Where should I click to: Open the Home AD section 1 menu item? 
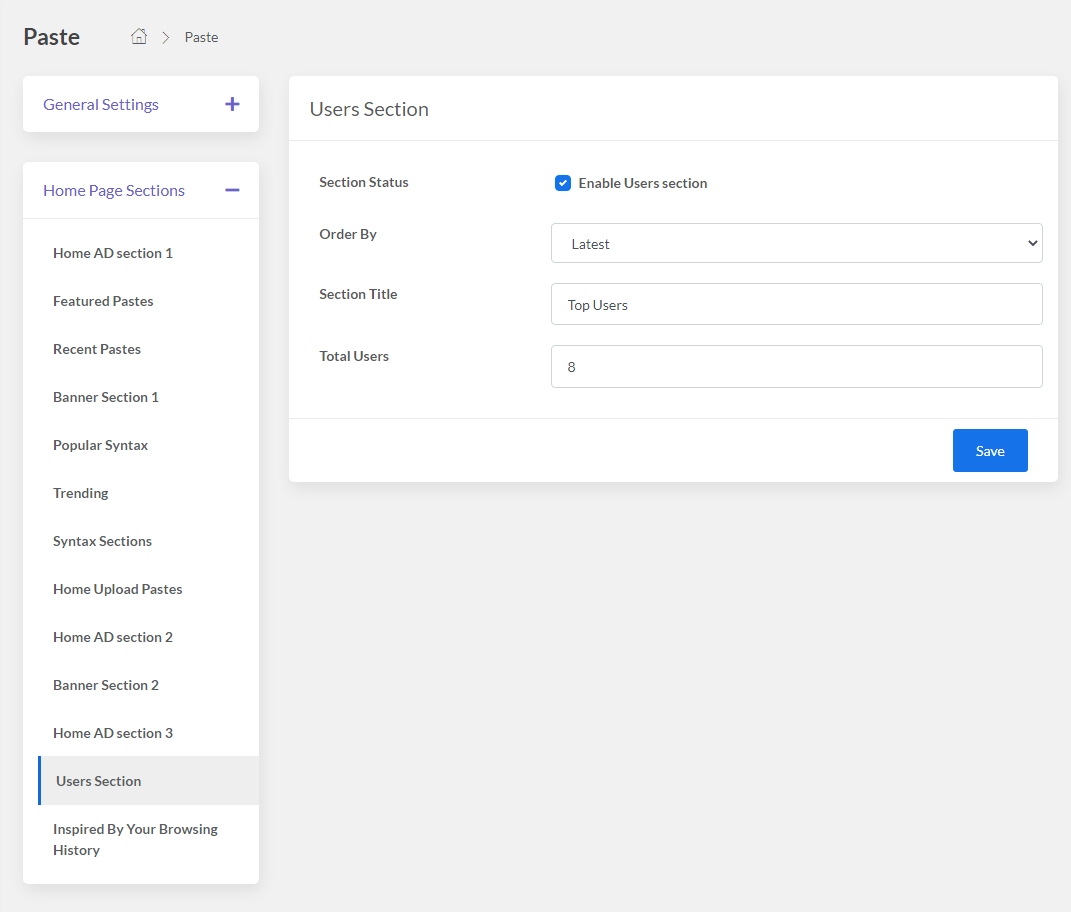click(113, 253)
